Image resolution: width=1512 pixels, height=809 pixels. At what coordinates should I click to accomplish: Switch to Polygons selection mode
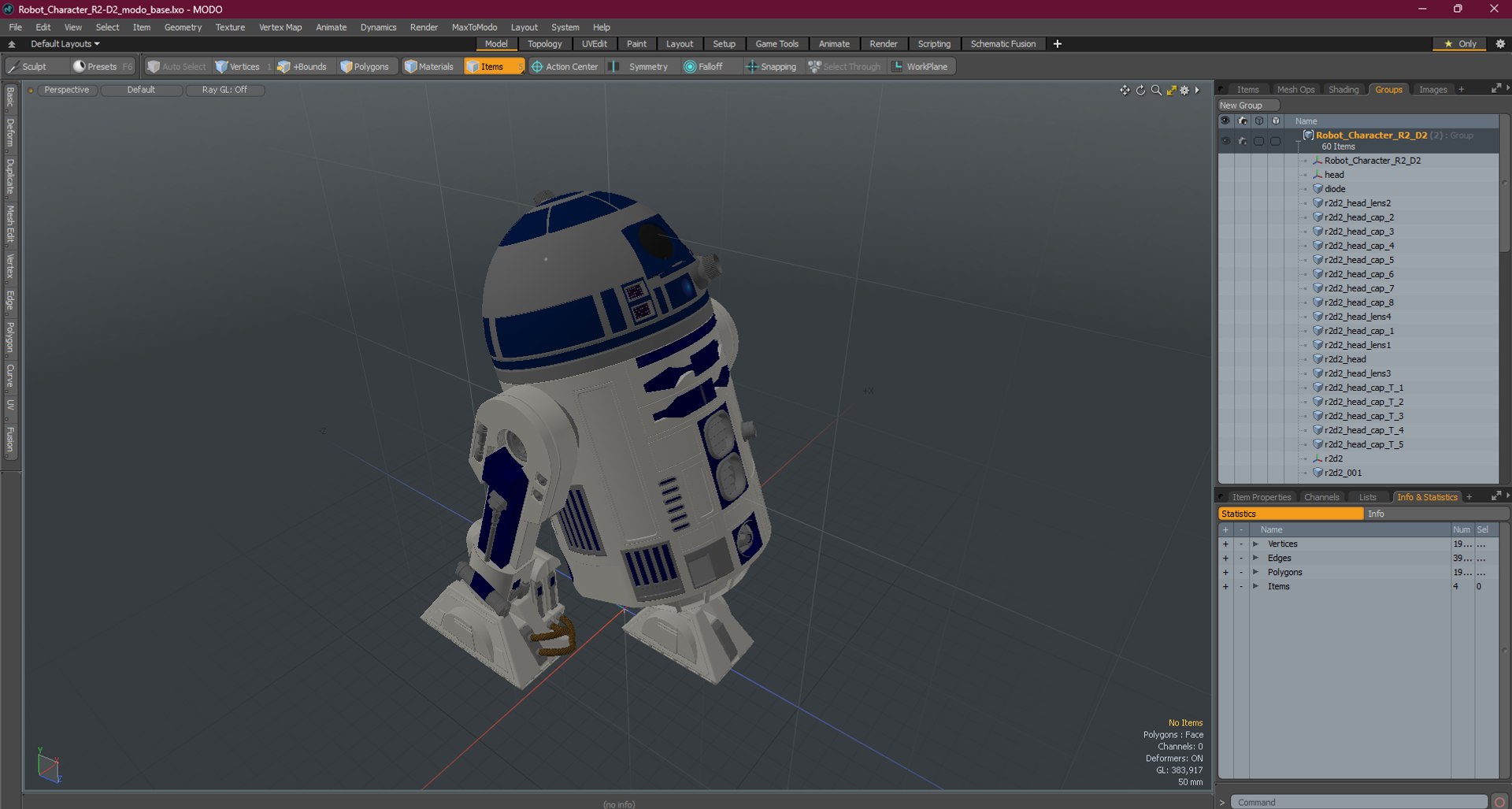365,67
